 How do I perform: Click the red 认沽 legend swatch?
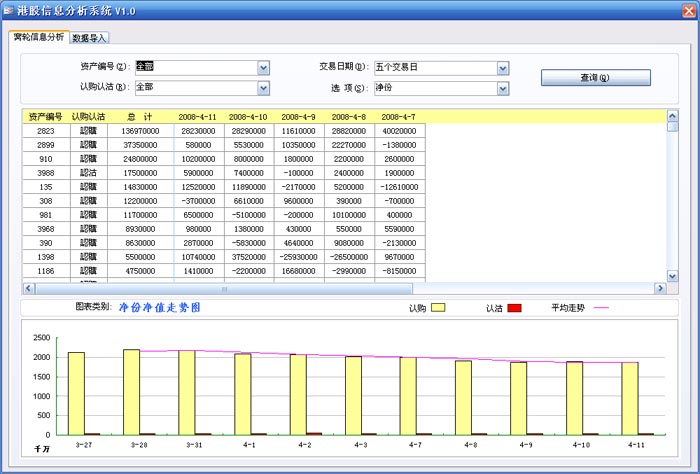tap(514, 308)
